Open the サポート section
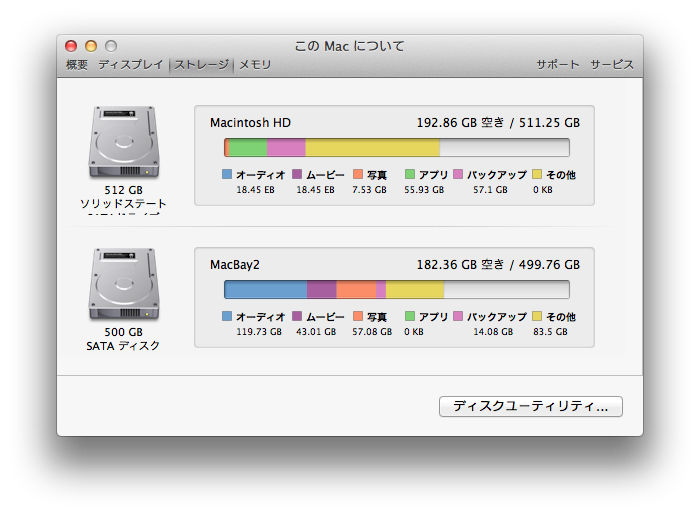700x515 pixels. click(558, 65)
